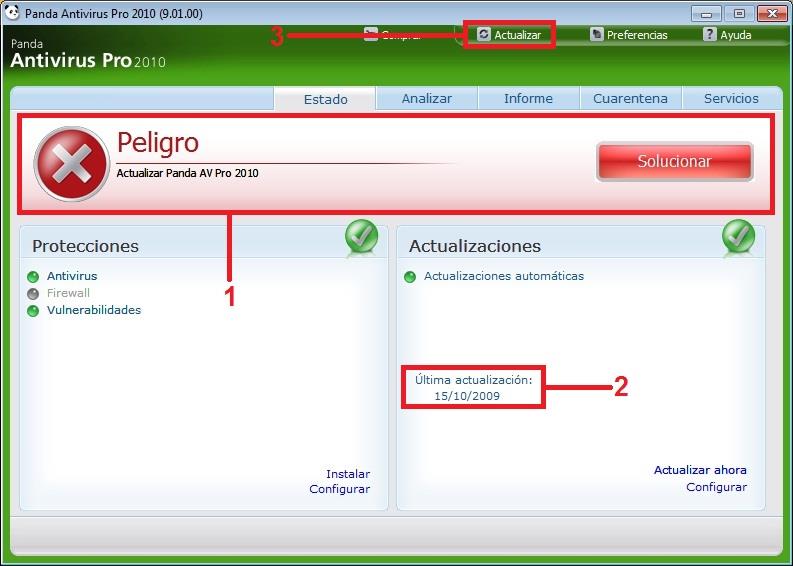Click the Ayuda question mark icon
Viewport: 793px width, 566px height.
710,34
